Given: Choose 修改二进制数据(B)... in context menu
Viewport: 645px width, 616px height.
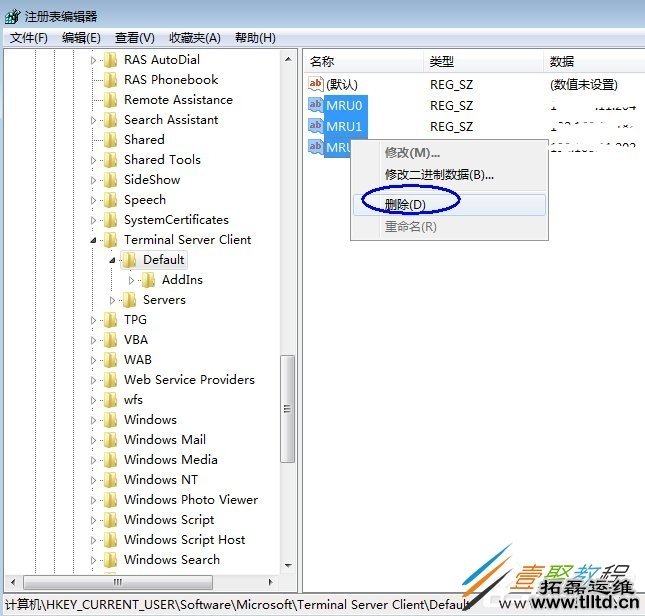Looking at the screenshot, I should [449, 175].
